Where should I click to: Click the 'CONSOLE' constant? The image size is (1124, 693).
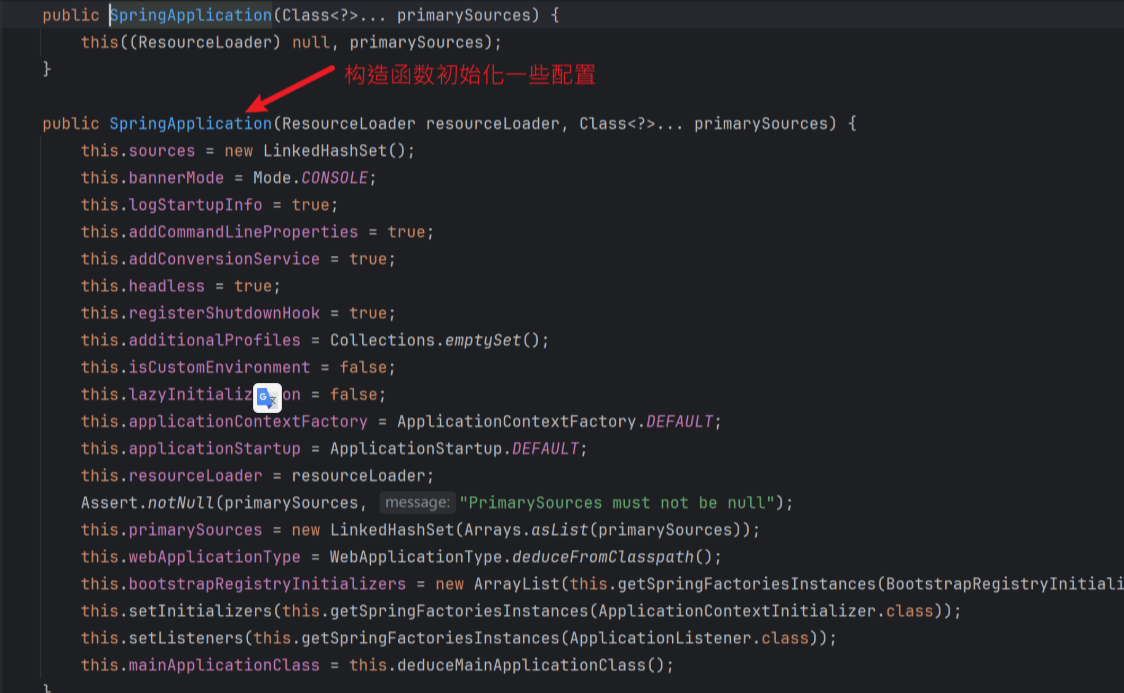click(x=334, y=178)
